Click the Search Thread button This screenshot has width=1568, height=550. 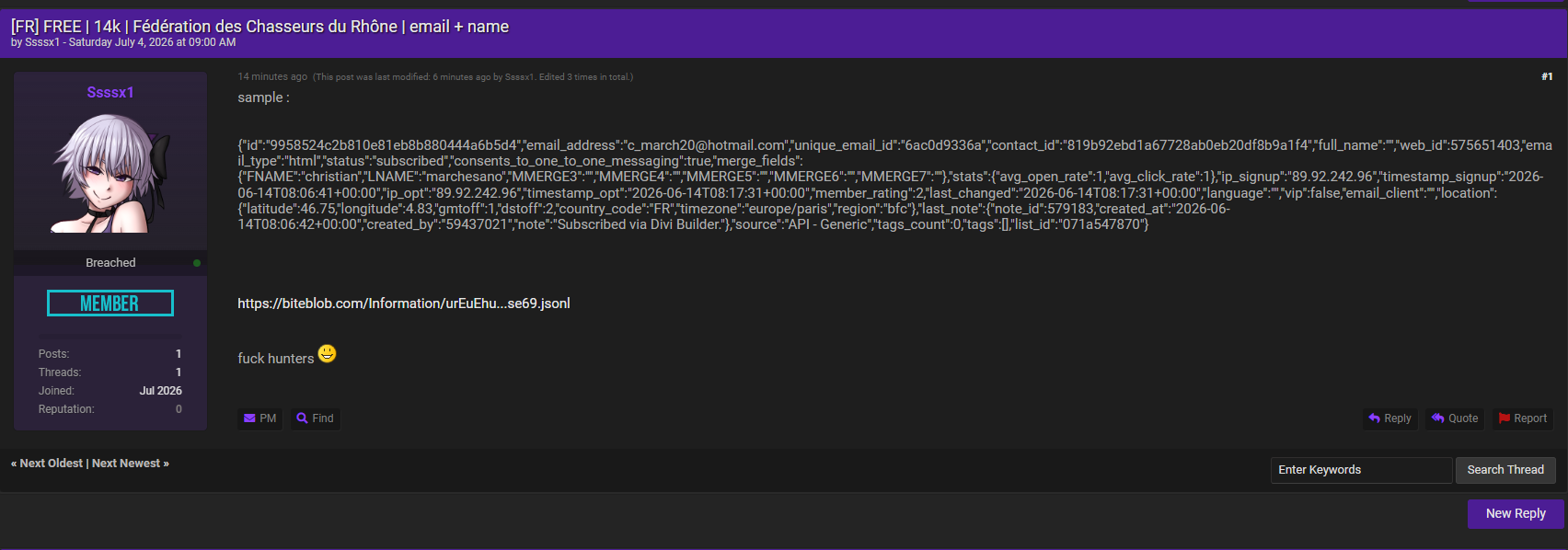pos(1505,470)
